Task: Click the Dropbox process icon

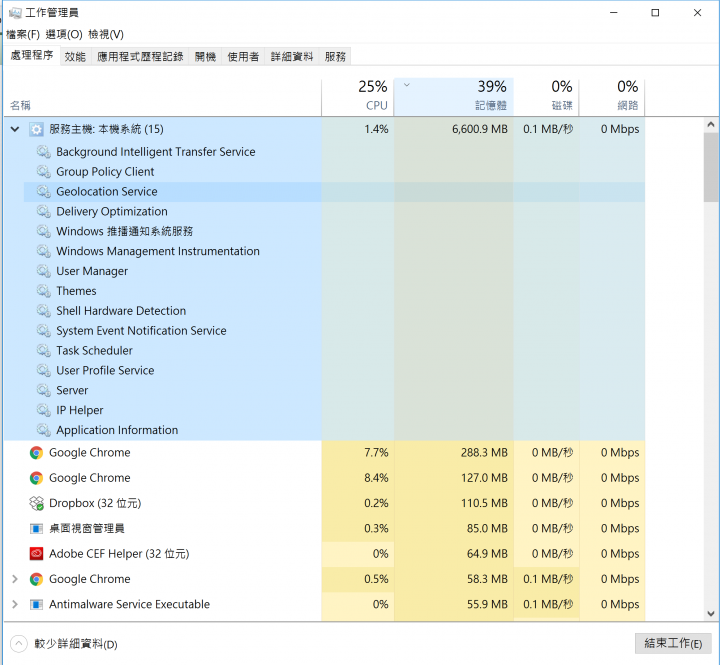Action: (36, 503)
